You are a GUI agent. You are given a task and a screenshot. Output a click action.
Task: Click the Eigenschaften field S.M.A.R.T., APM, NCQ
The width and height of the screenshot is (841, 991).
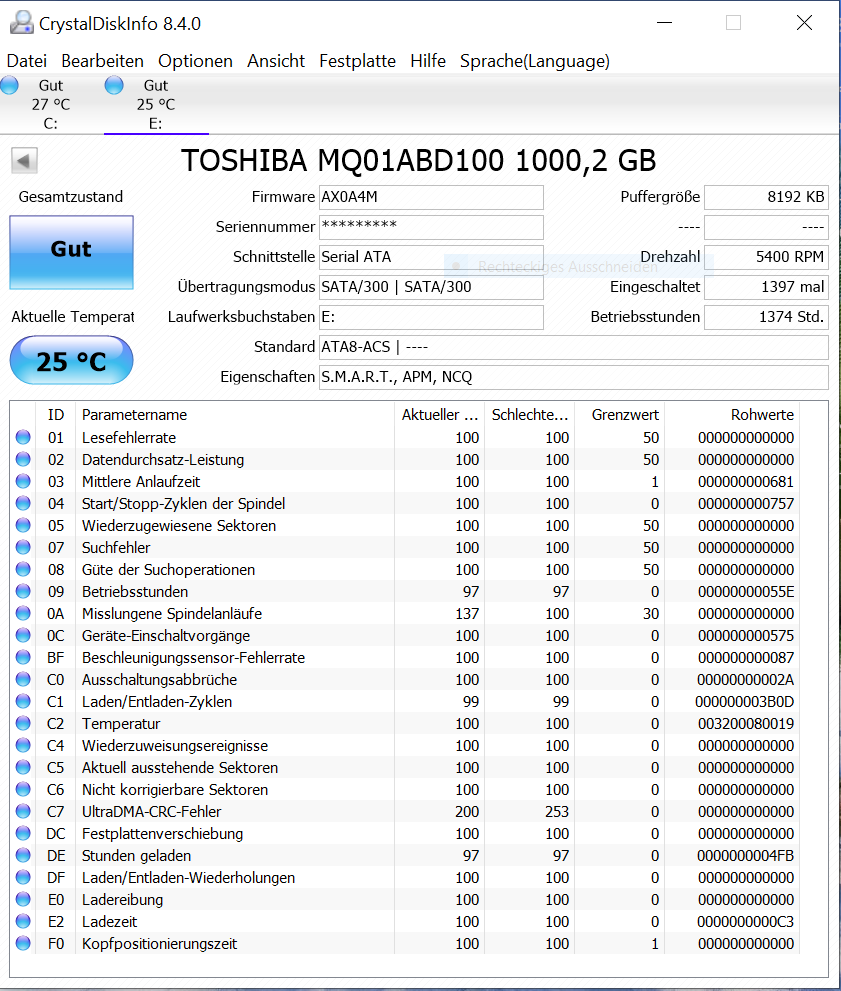click(x=574, y=377)
